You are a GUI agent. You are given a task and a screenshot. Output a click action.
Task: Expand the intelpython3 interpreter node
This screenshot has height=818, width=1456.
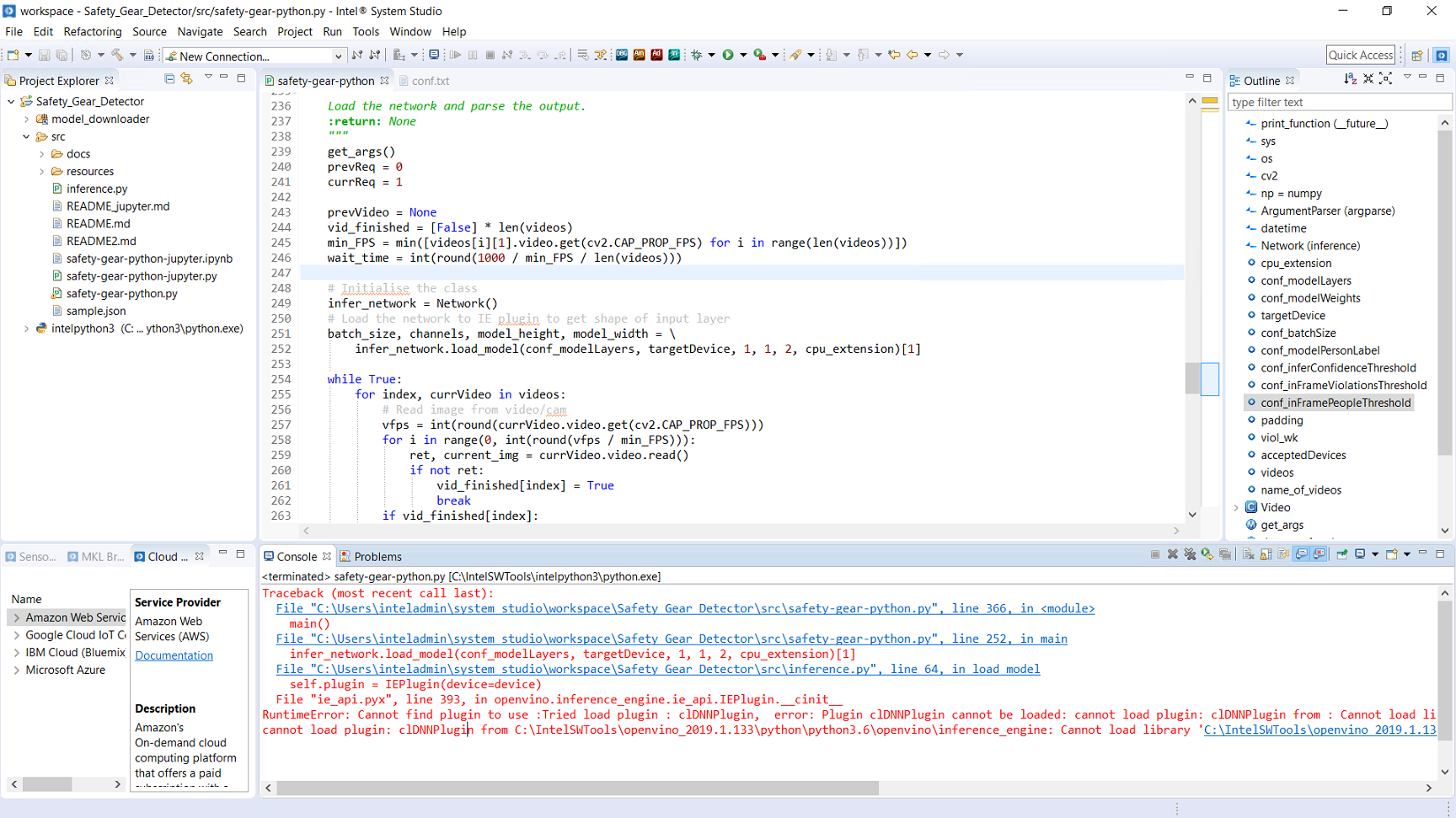click(x=26, y=329)
